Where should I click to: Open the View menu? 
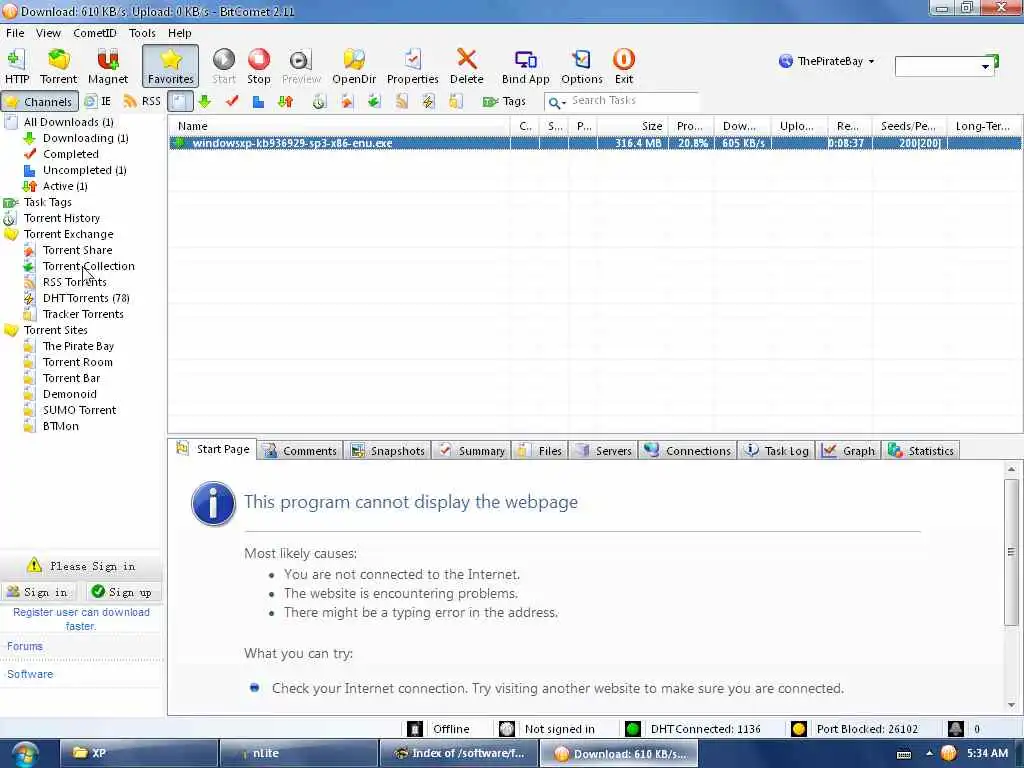(x=48, y=33)
